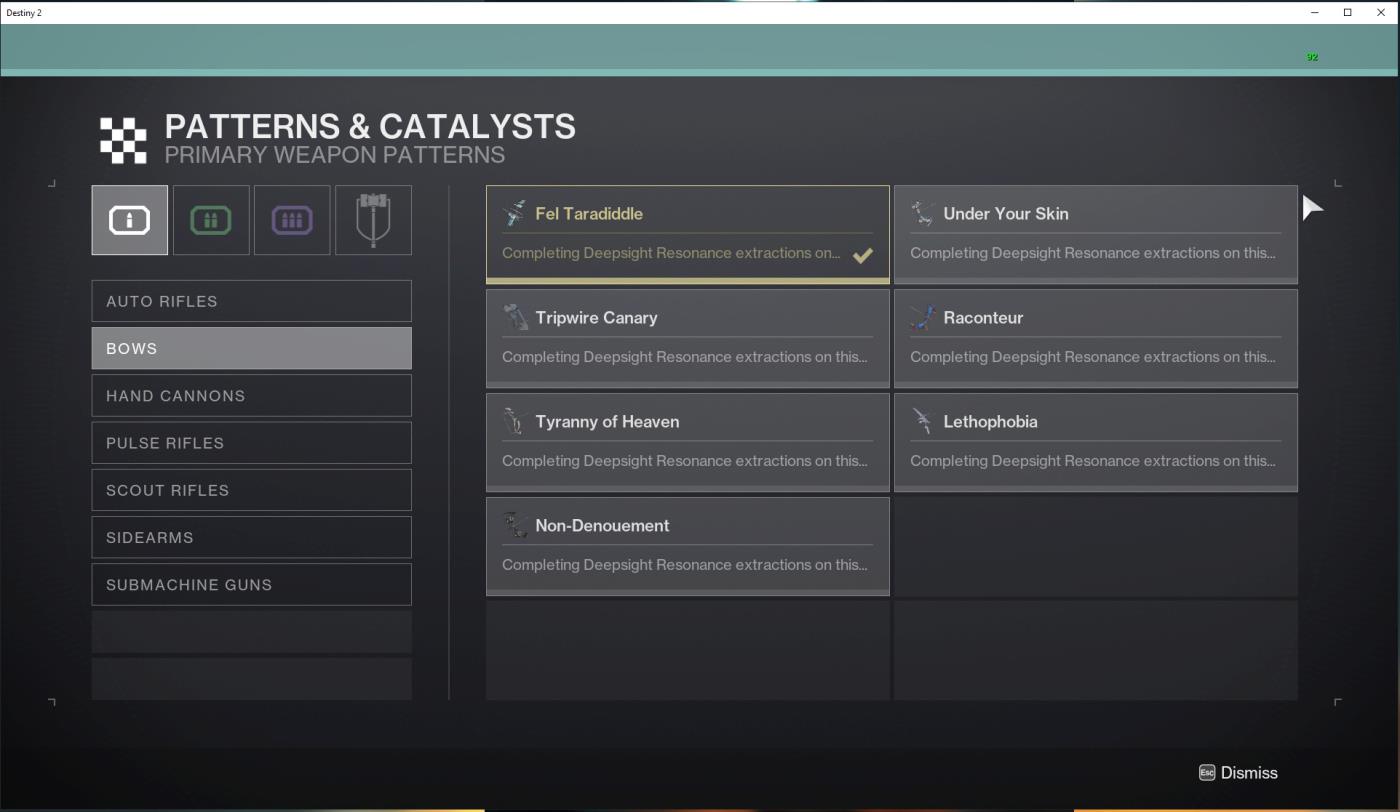This screenshot has width=1400, height=812.
Task: Minimize the Destiny 2 window
Action: click(x=1314, y=12)
